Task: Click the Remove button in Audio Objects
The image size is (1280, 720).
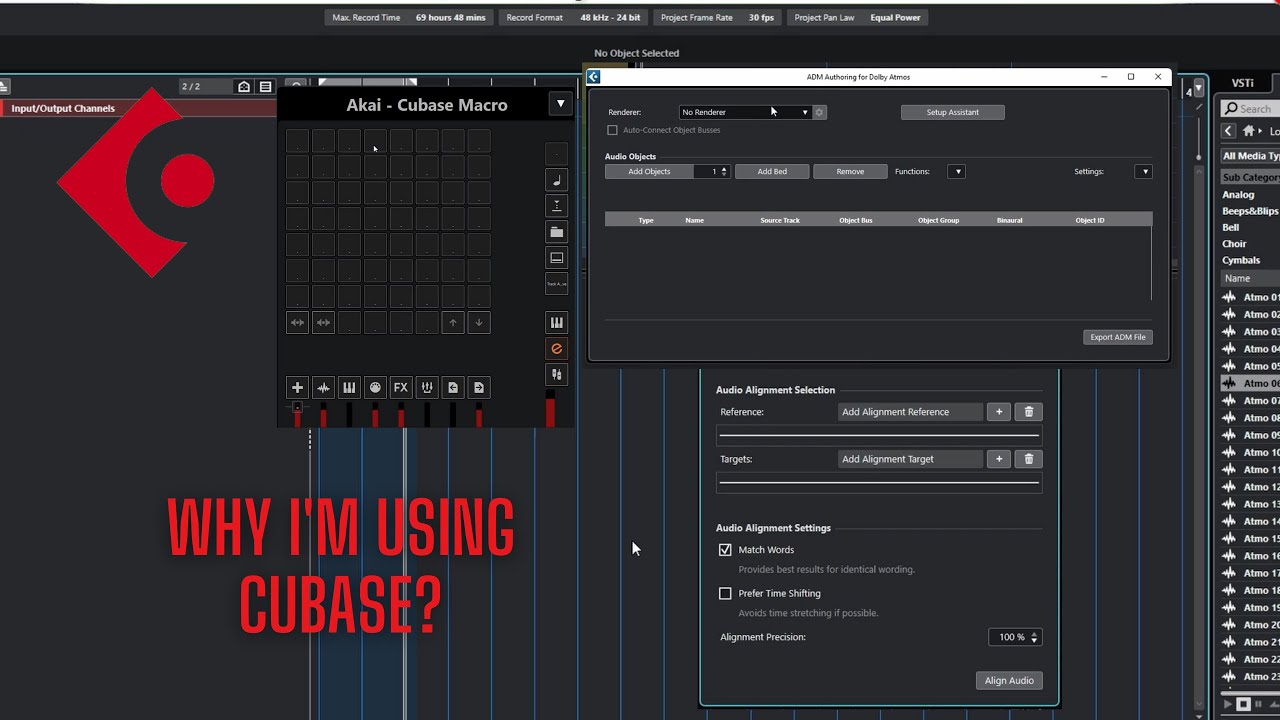Action: [850, 172]
